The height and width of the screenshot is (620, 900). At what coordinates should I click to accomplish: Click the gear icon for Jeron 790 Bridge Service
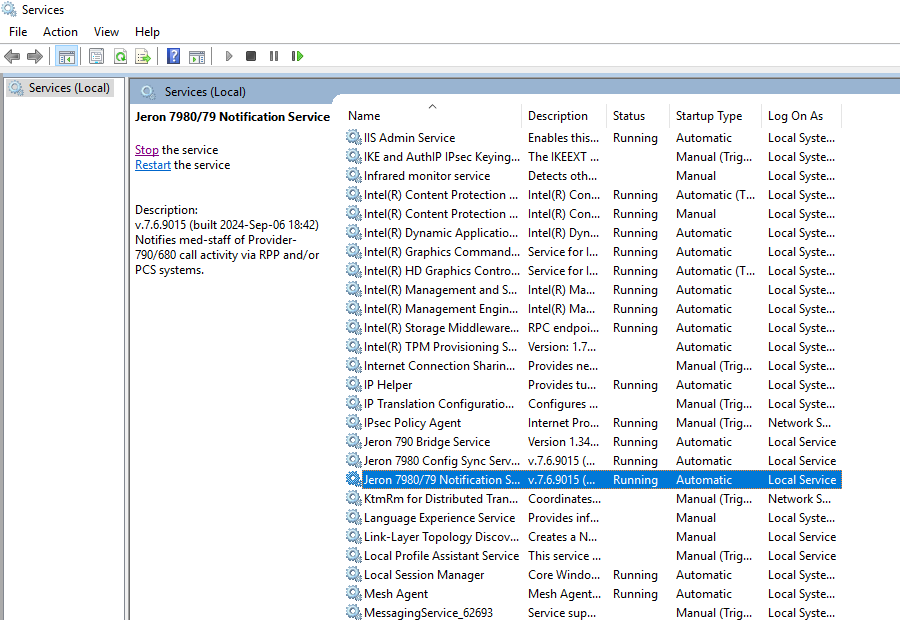(354, 441)
